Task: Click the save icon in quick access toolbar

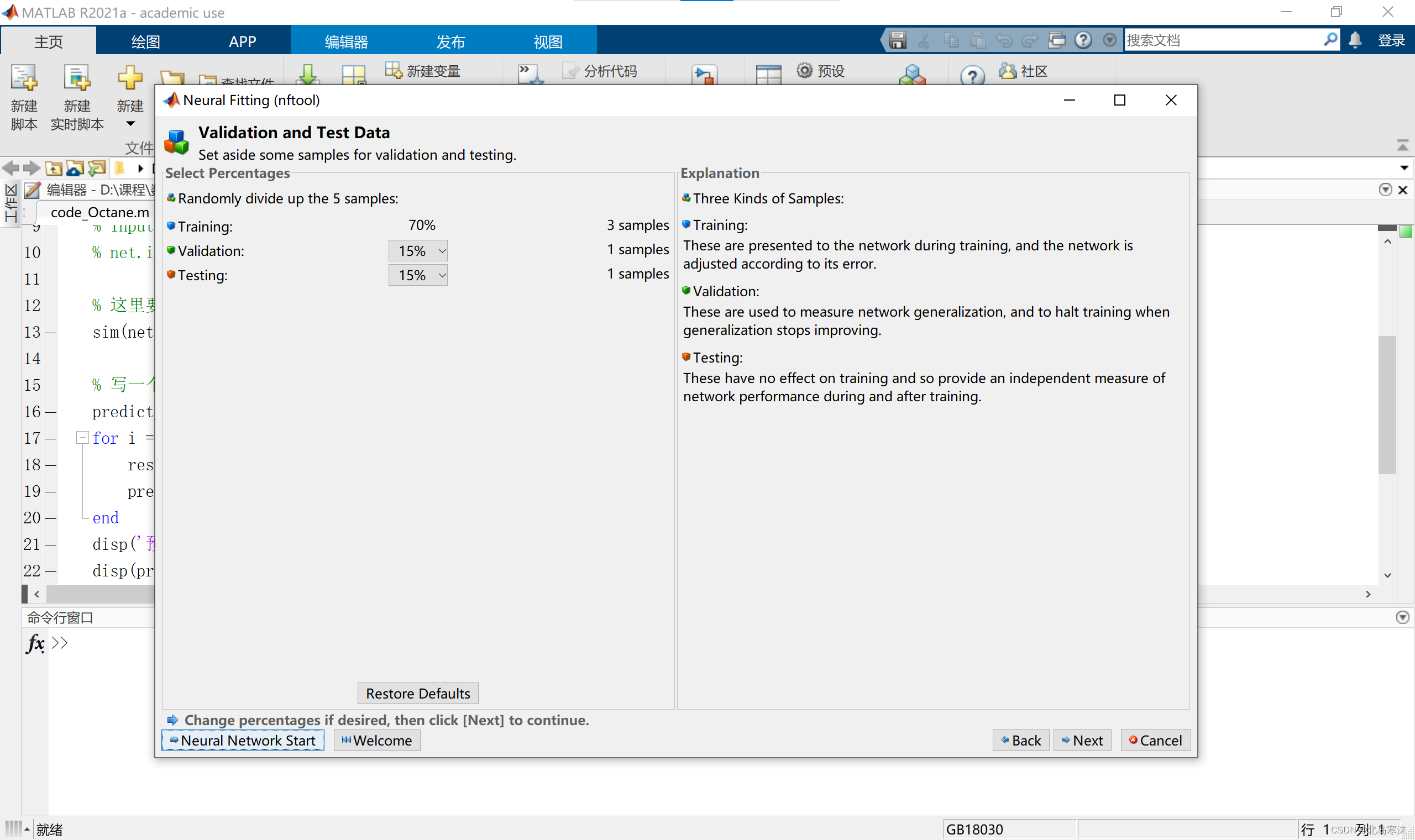Action: (897, 40)
